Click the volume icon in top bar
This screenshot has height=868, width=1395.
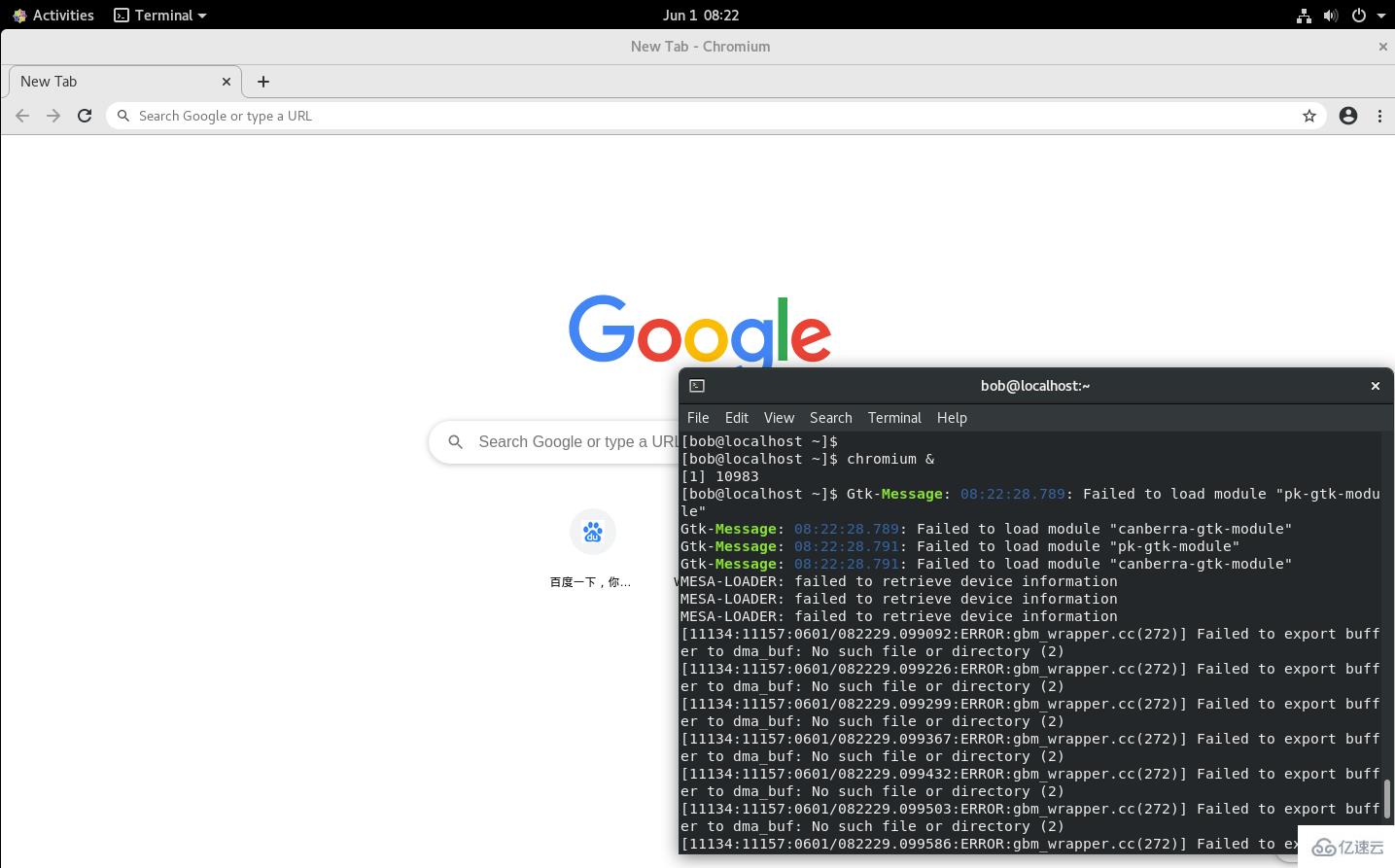pos(1331,15)
